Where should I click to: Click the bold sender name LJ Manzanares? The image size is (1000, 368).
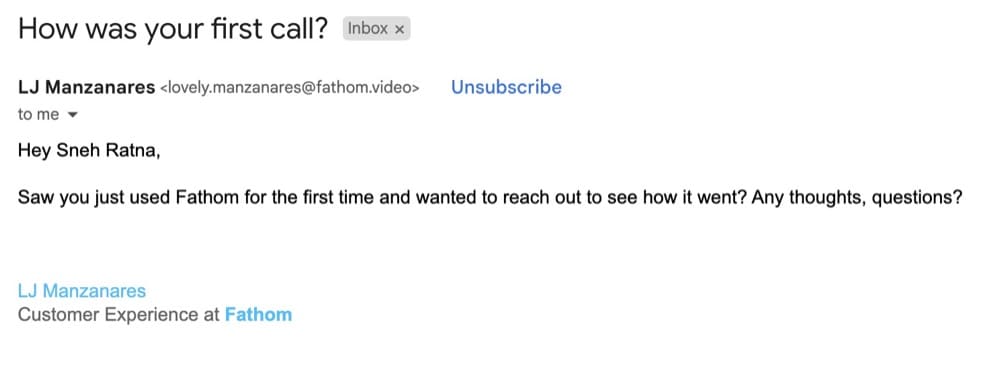pos(86,87)
